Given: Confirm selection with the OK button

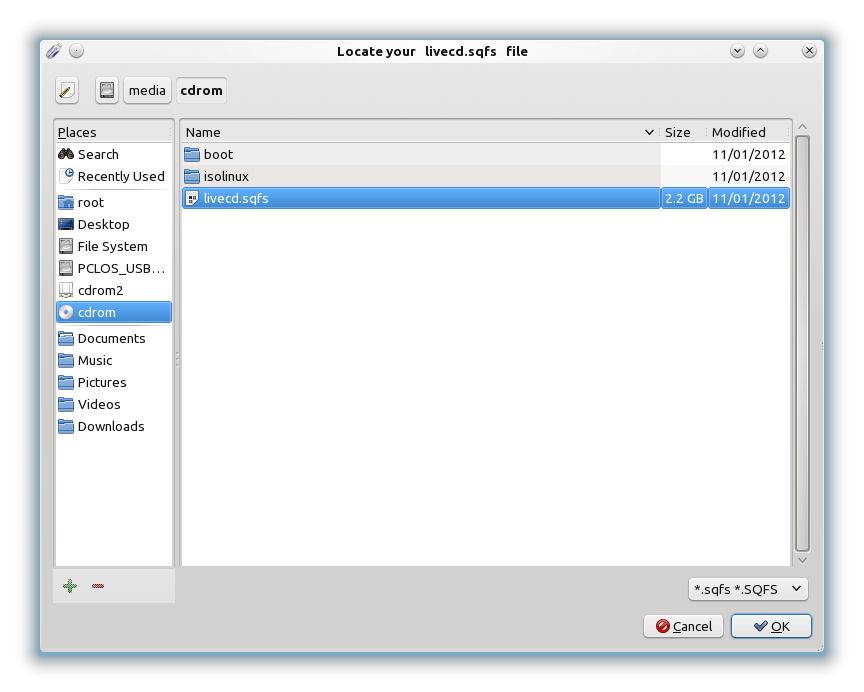Looking at the screenshot, I should point(771,626).
